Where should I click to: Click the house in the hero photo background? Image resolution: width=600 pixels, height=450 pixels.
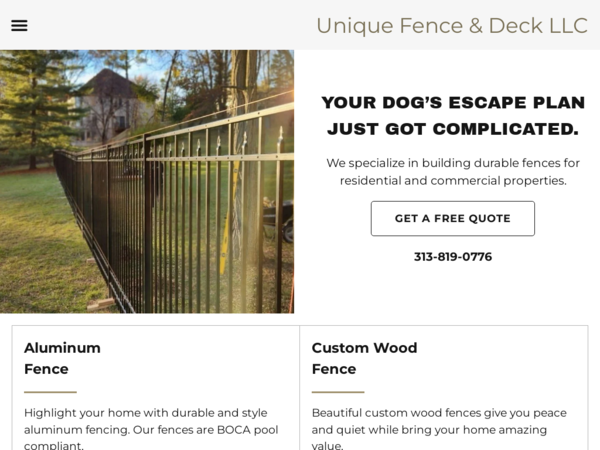111,103
